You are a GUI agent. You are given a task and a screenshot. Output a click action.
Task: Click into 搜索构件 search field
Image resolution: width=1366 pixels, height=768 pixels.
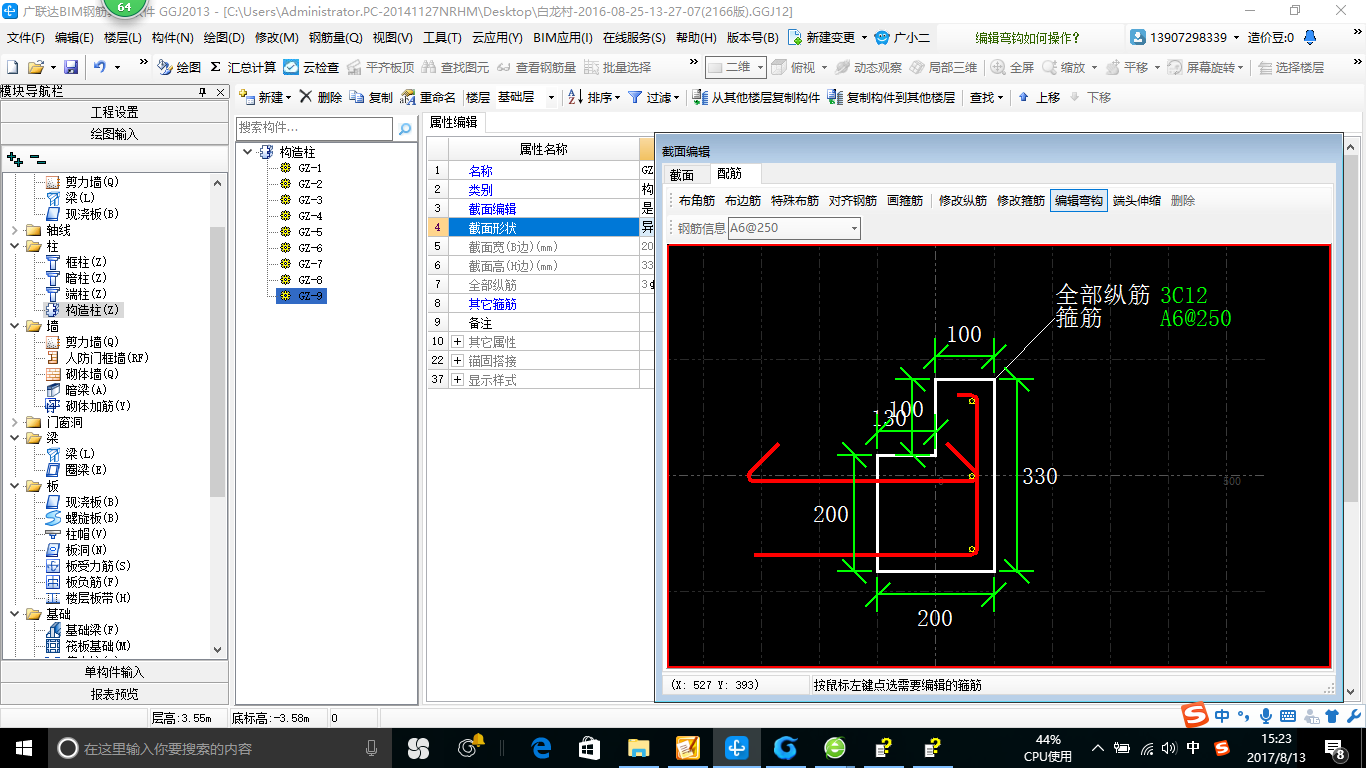point(315,128)
